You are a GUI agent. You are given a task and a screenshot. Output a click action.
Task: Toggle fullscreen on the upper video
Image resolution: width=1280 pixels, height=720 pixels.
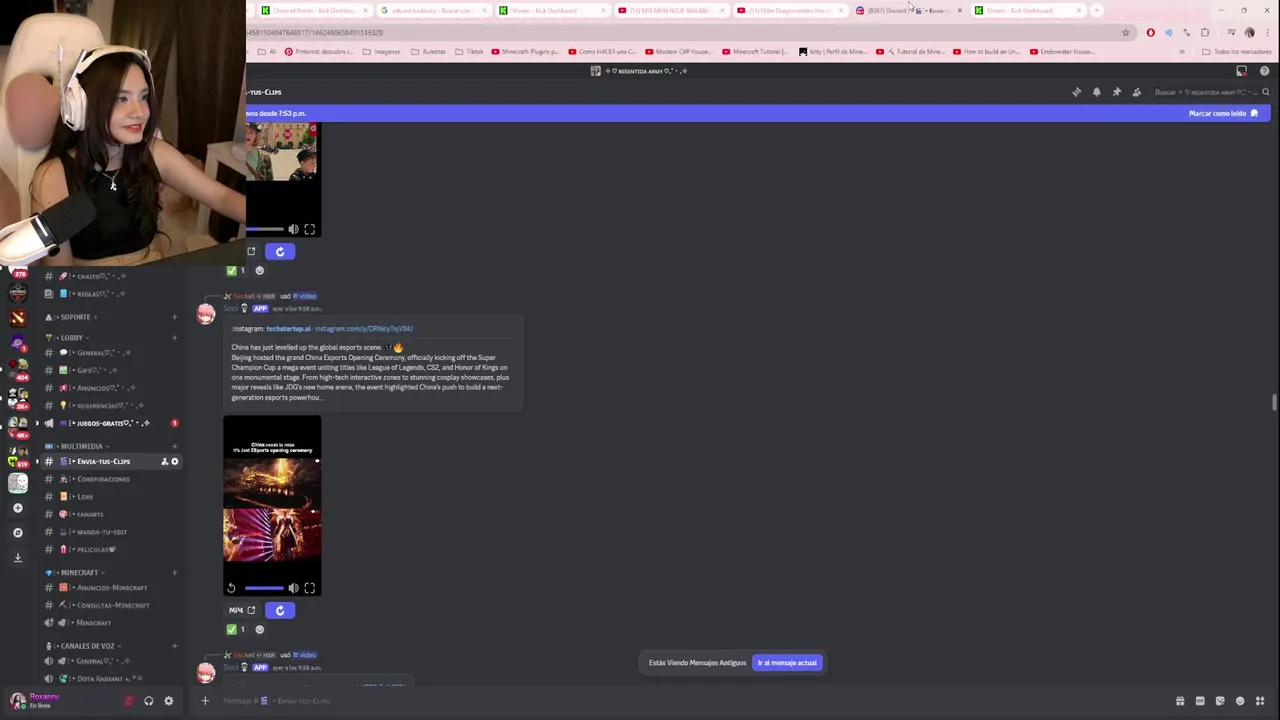pos(310,229)
